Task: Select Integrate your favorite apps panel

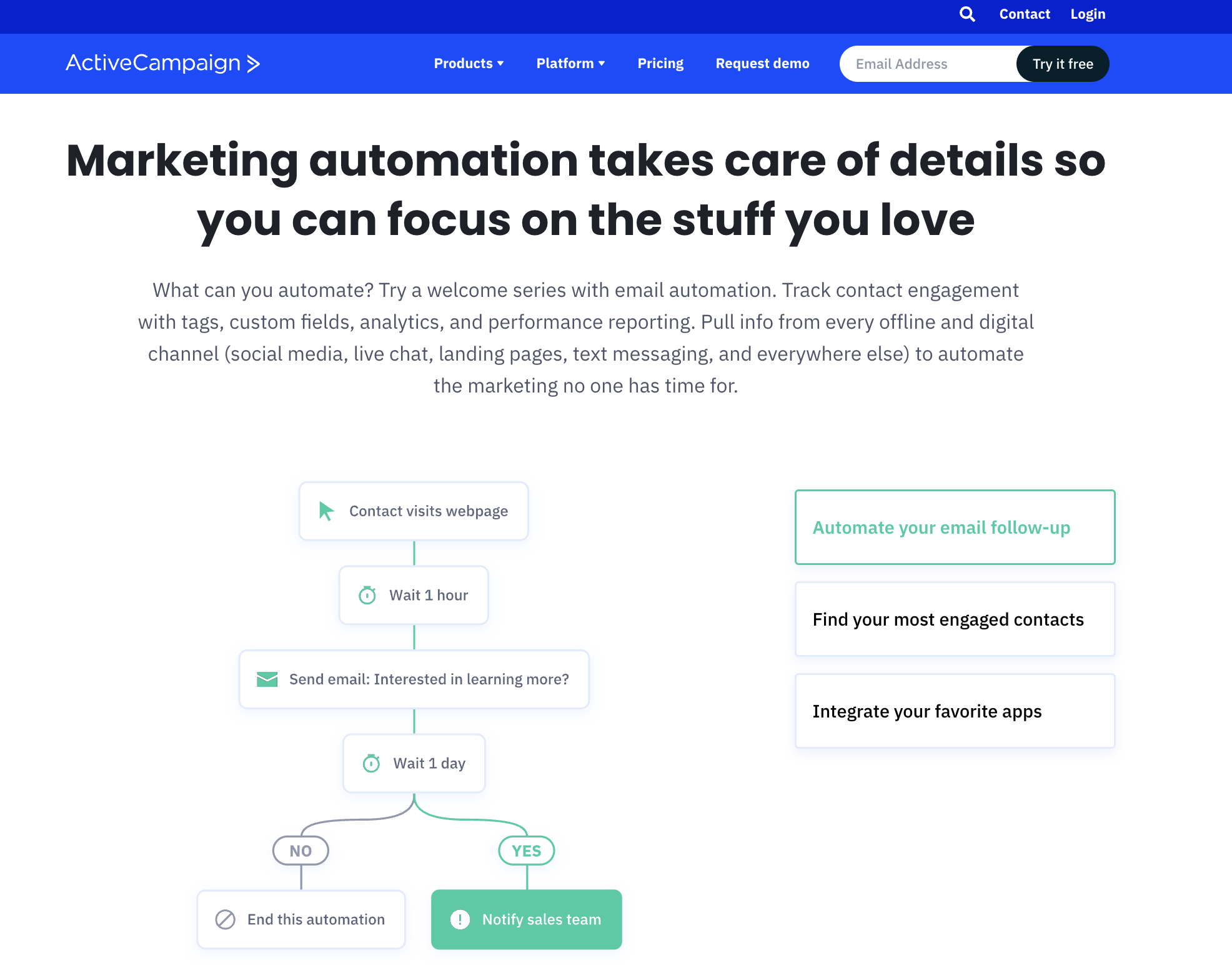Action: [955, 711]
